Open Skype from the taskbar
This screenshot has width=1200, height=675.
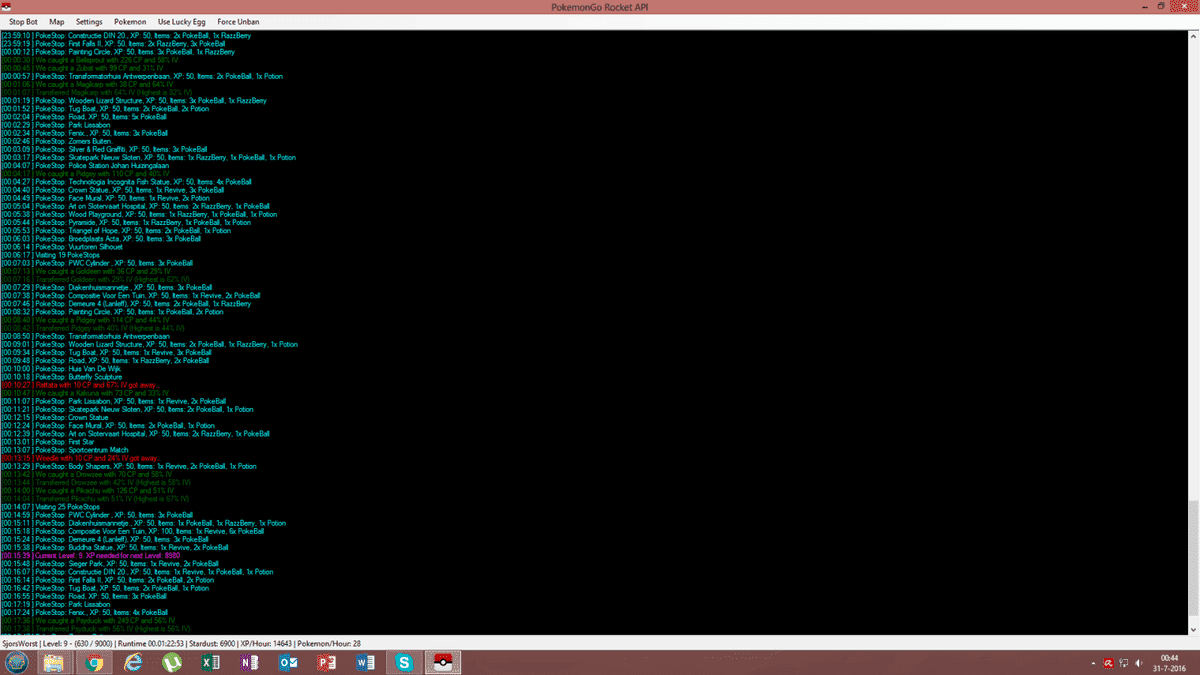click(x=404, y=662)
